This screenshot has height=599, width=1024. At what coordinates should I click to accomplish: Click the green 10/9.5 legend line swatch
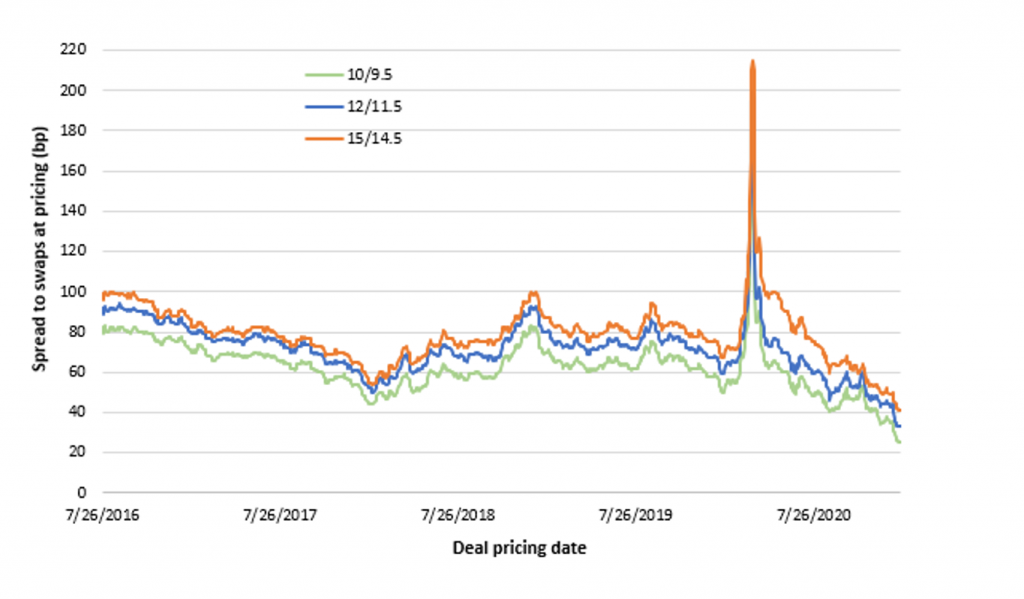(x=325, y=73)
